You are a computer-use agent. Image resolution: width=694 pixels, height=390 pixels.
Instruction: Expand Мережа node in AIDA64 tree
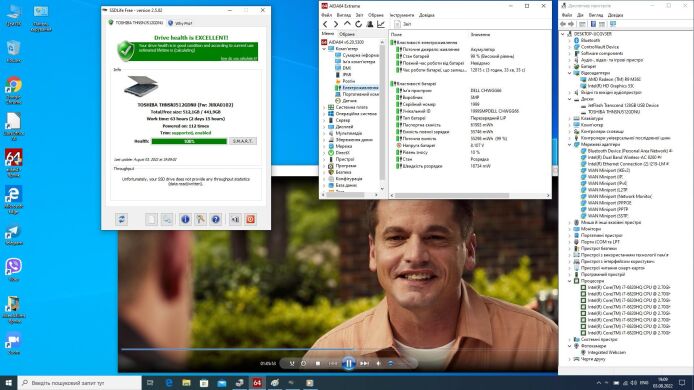tap(324, 146)
